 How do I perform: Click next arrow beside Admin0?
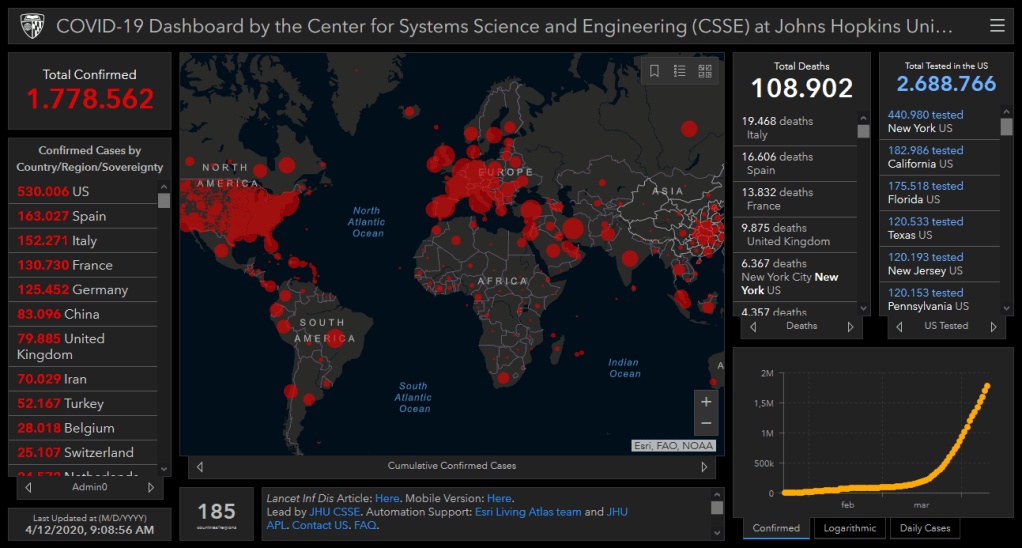[151, 488]
